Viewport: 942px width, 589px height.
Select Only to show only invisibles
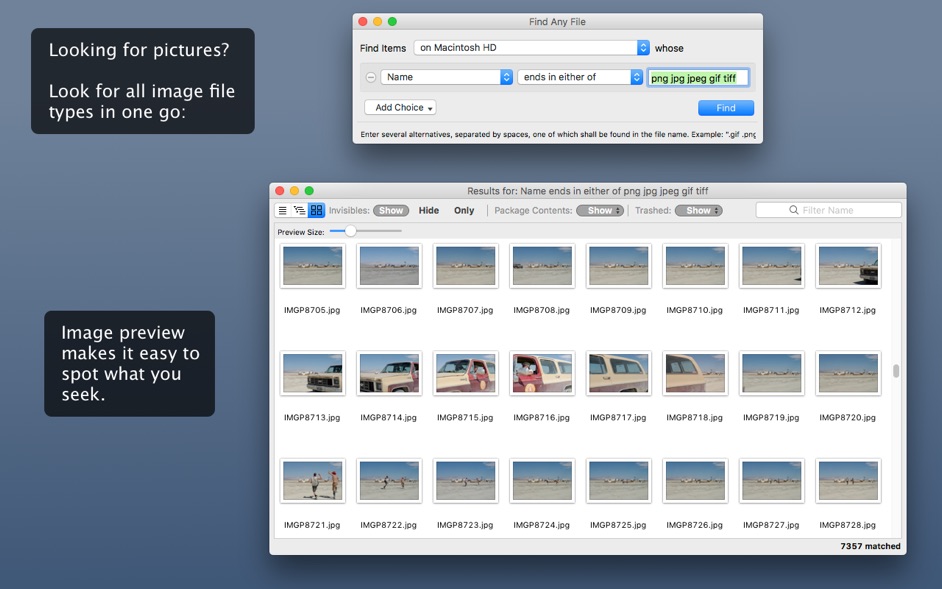463,210
